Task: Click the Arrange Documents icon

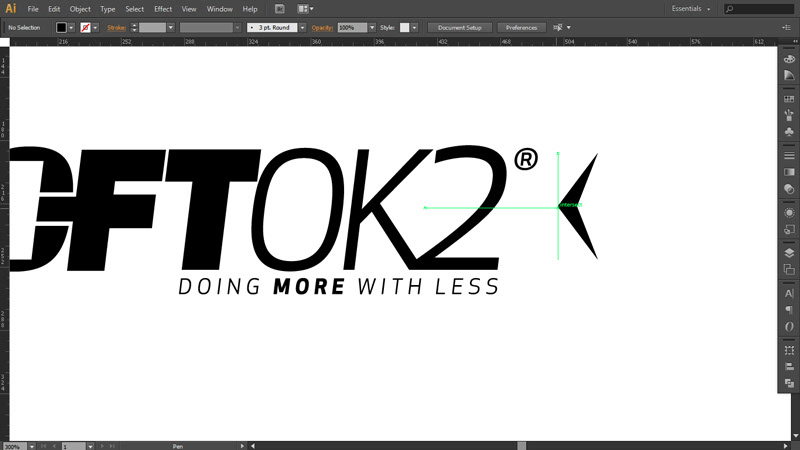Action: [303, 8]
